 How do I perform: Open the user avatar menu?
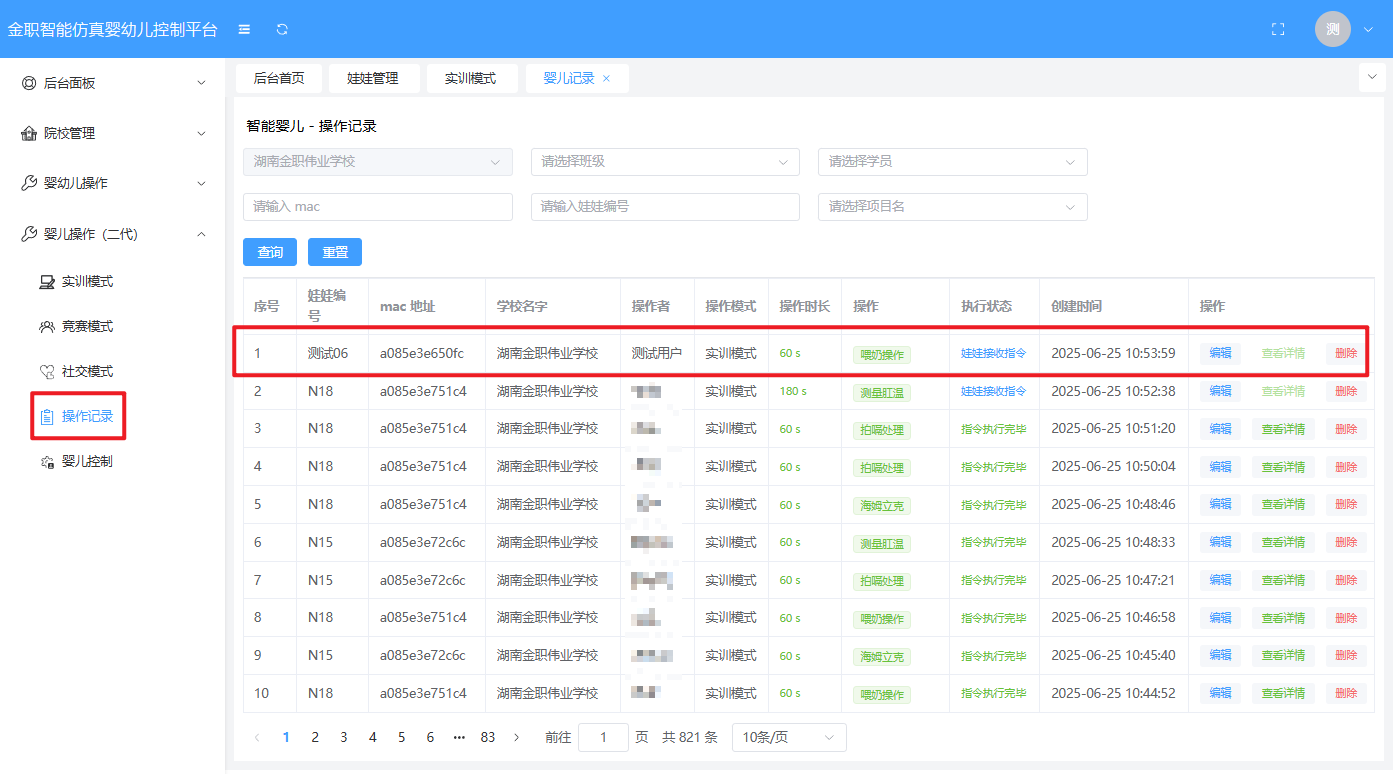(1332, 30)
